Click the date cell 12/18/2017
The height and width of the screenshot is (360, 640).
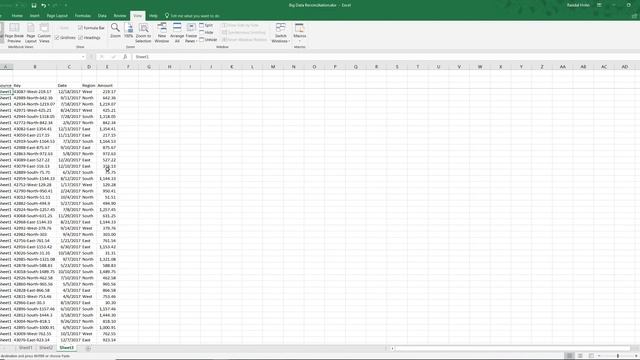click(69, 92)
